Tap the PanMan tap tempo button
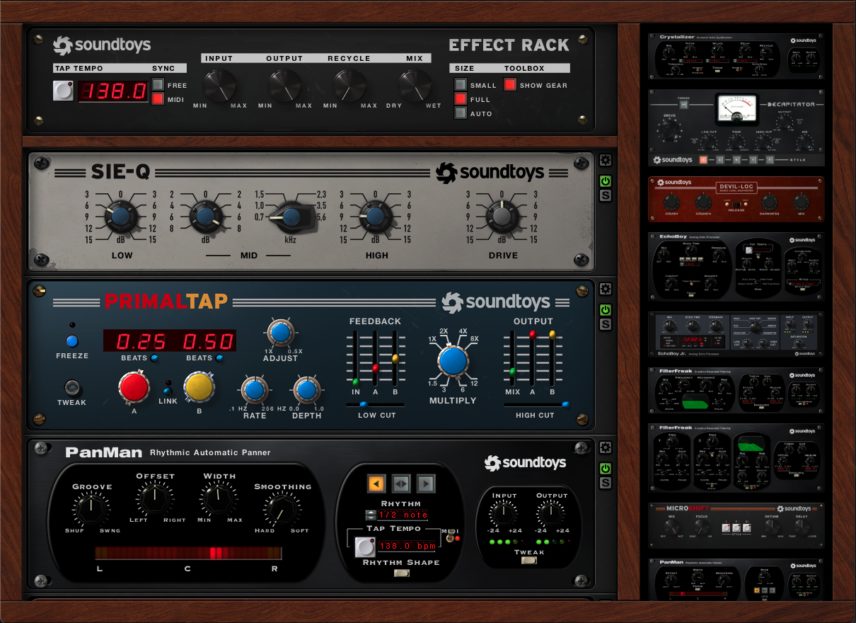The width and height of the screenshot is (856, 623). tap(365, 547)
